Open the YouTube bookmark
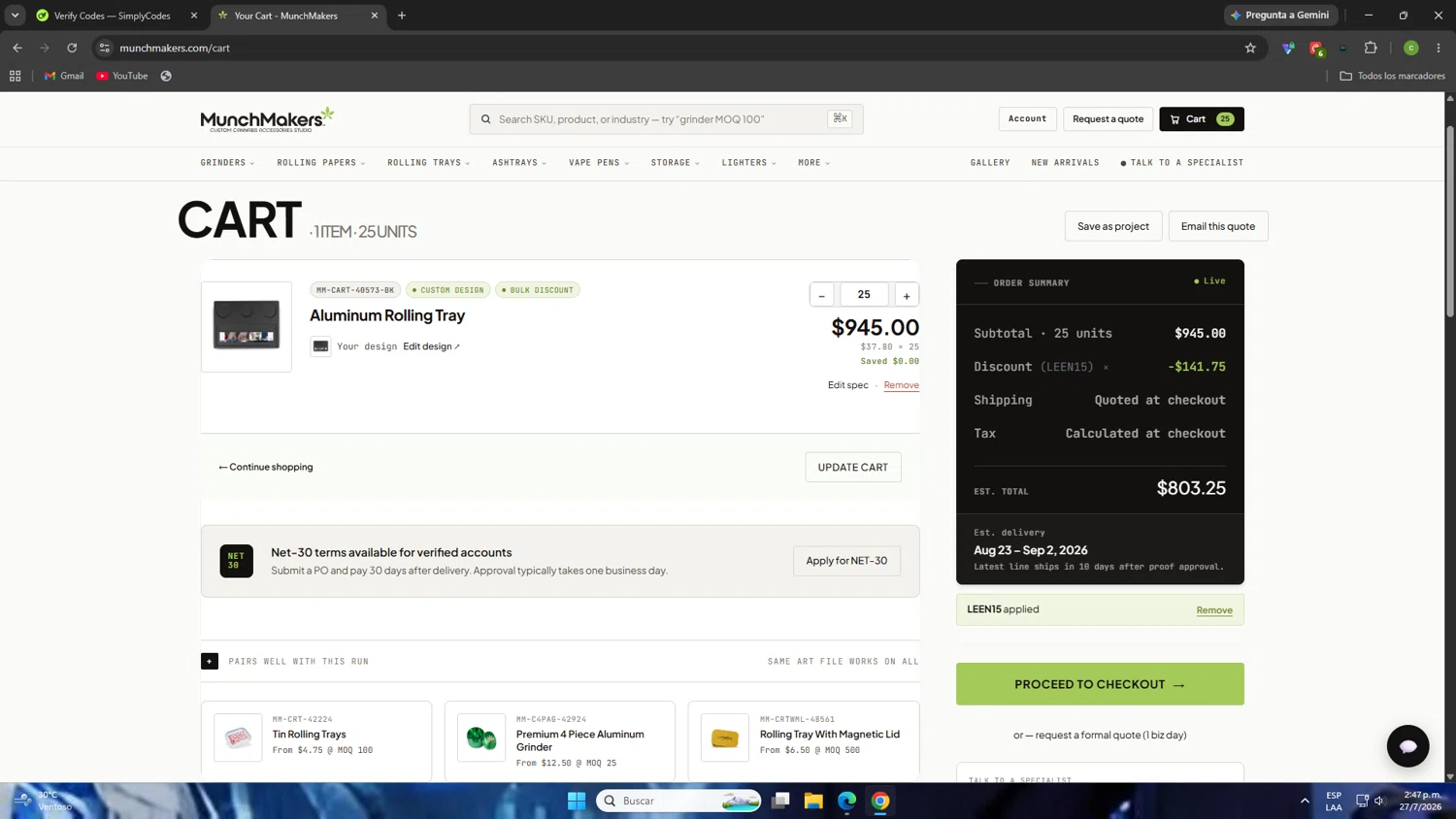This screenshot has width=1456, height=819. coord(122,76)
